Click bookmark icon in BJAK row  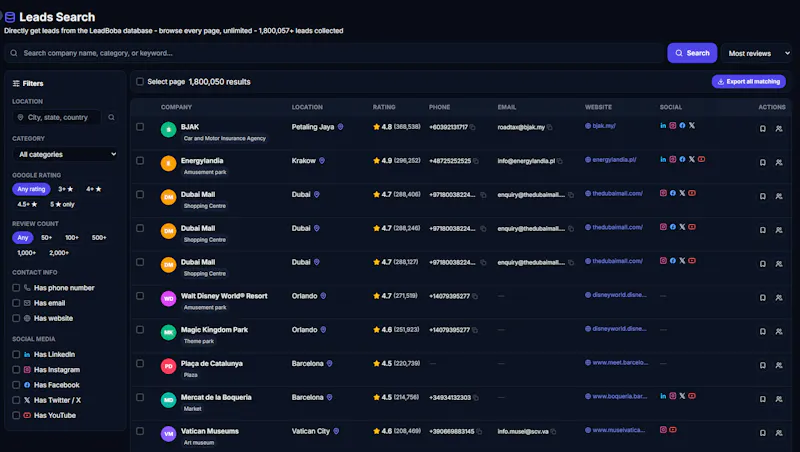tap(762, 129)
